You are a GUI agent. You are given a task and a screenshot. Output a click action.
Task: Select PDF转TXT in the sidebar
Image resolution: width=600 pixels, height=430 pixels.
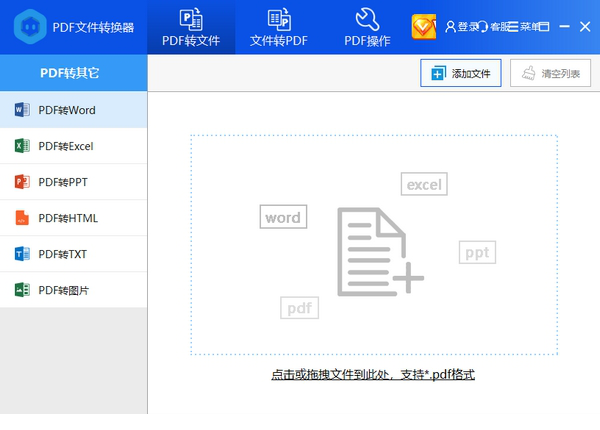tap(73, 254)
